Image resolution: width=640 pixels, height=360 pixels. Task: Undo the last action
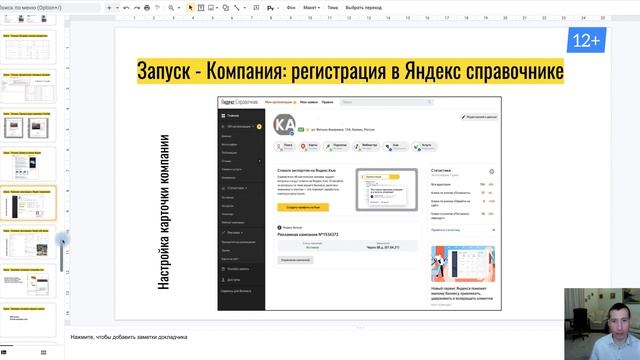127,8
